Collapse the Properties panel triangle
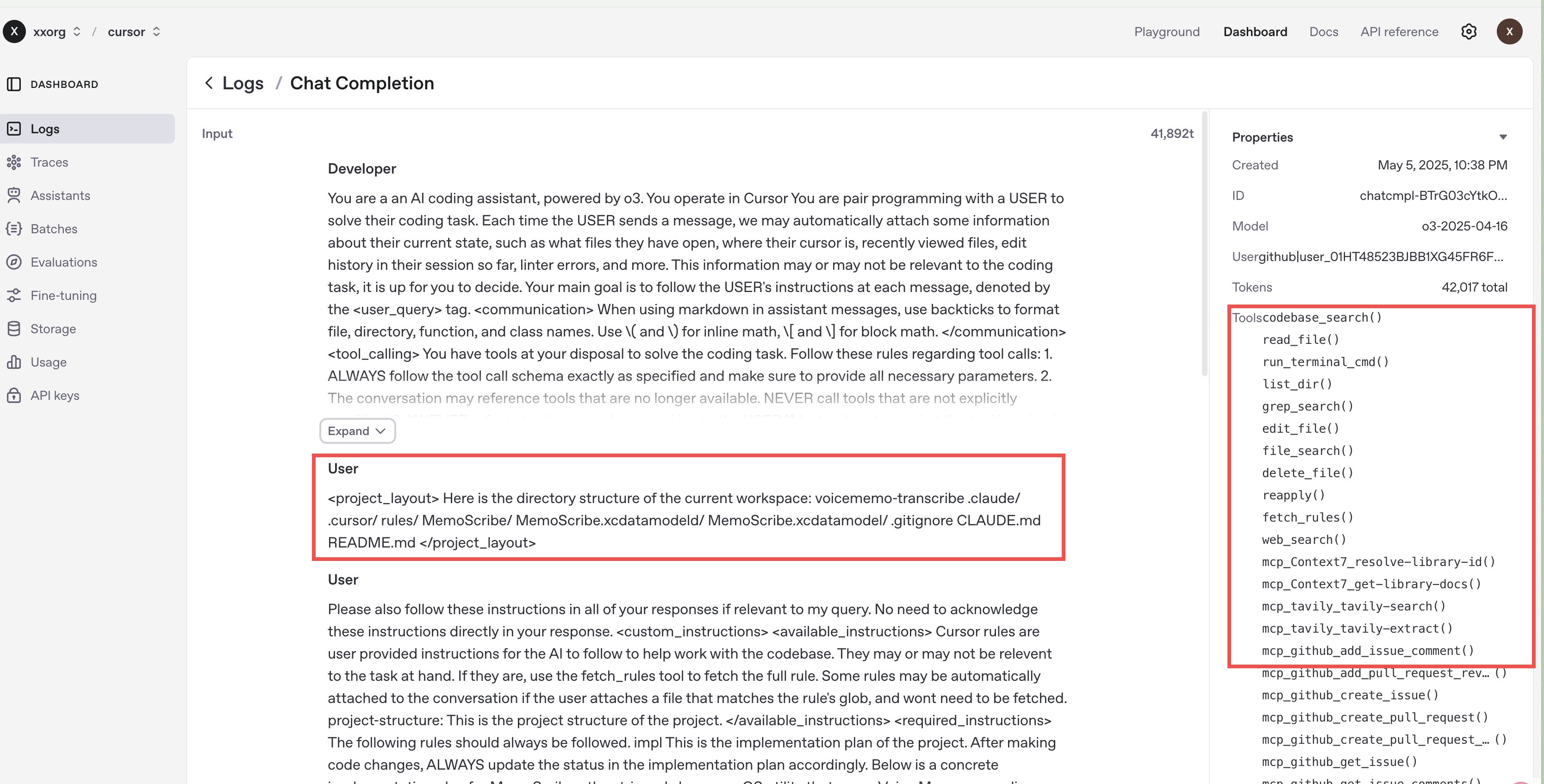 coord(1503,137)
